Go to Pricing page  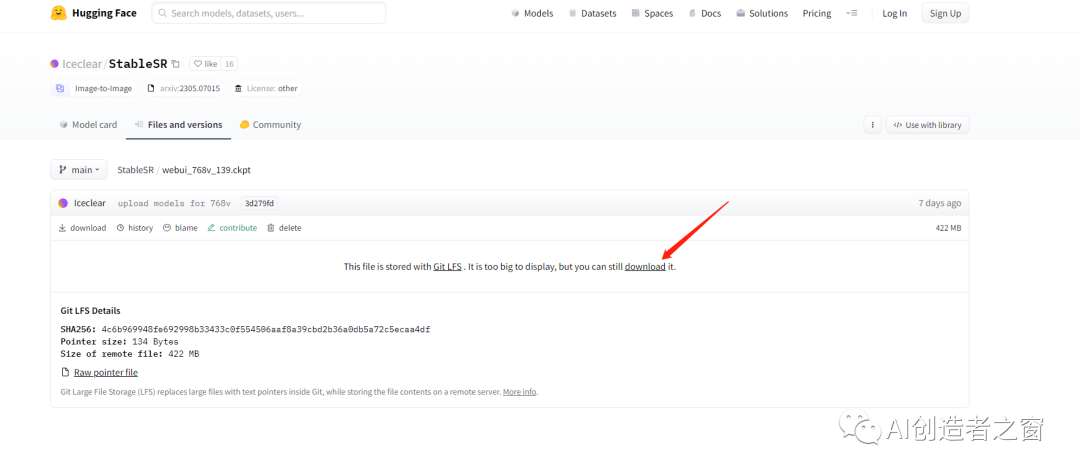(x=817, y=13)
